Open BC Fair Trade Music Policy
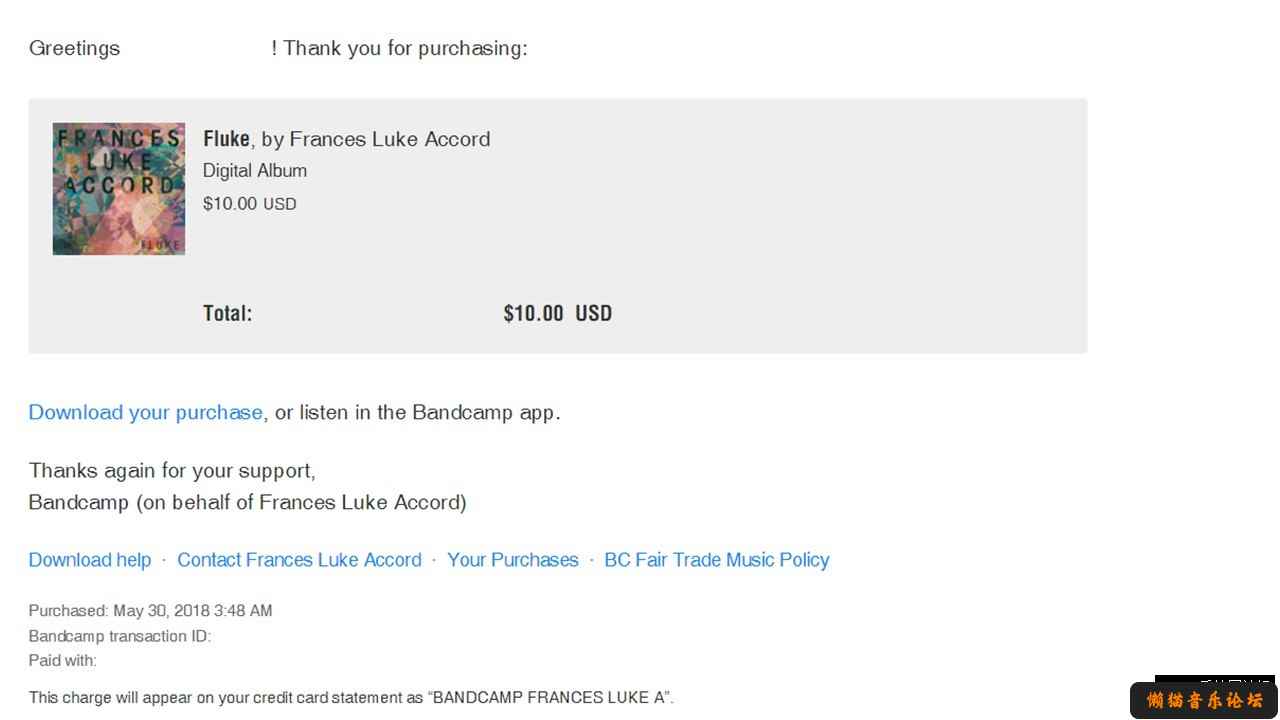Viewport: 1280px width, 720px height. 717,560
